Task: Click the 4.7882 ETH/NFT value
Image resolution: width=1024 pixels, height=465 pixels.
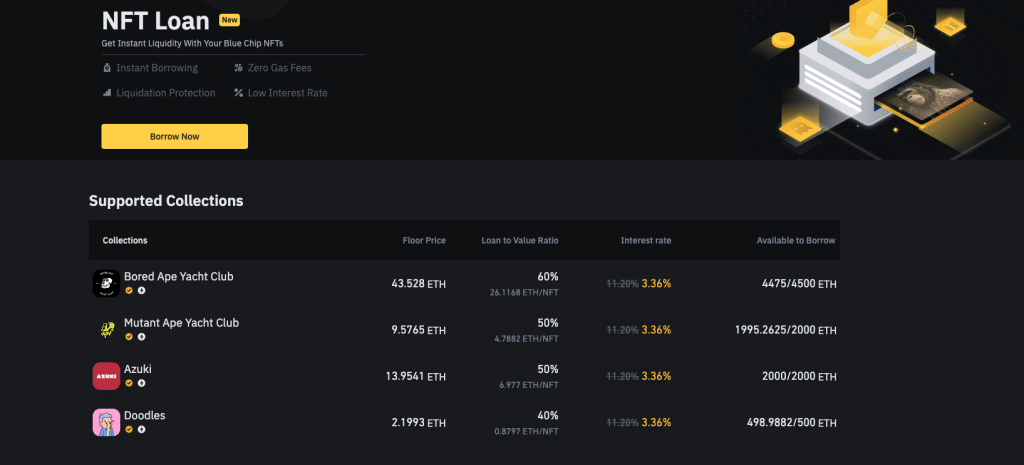Action: (526, 339)
